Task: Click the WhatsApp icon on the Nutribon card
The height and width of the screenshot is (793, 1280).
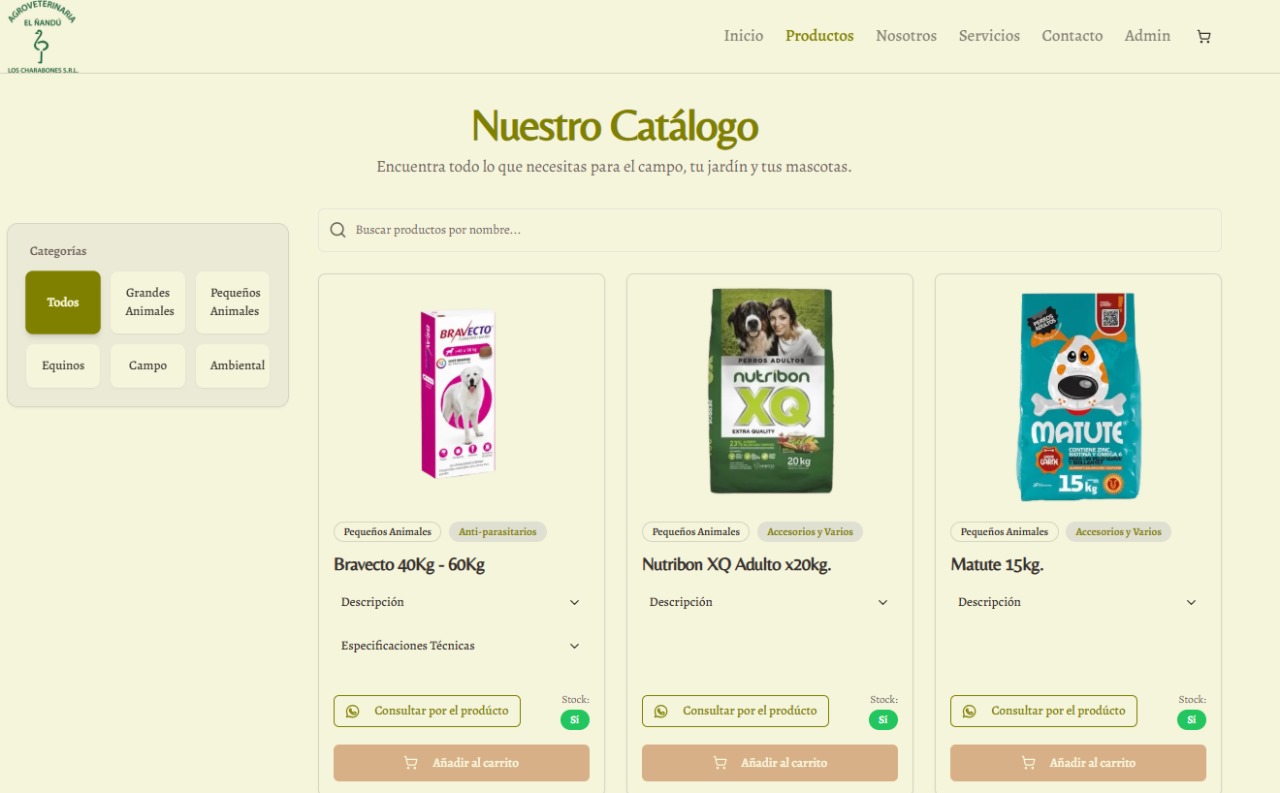Action: coord(661,711)
